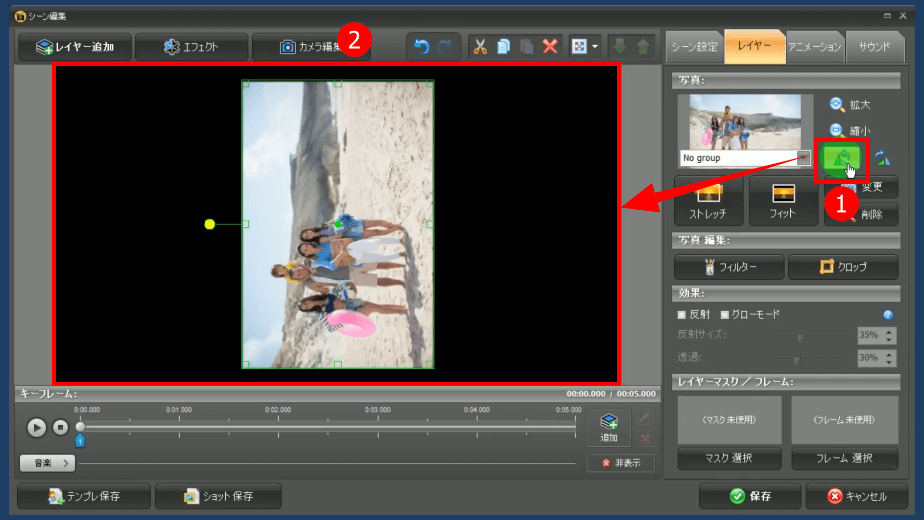Viewport: 924px width, 520px height.
Task: Click the scissors cut icon
Action: pyautogui.click(x=479, y=46)
